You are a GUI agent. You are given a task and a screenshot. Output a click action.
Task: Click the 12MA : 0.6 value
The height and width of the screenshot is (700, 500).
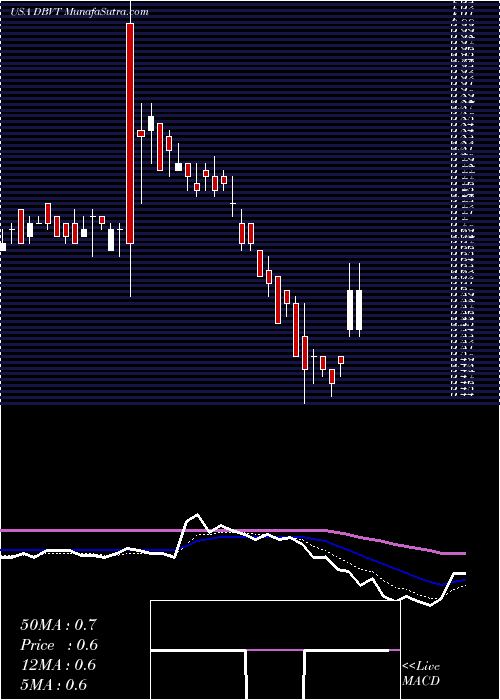pyautogui.click(x=58, y=665)
